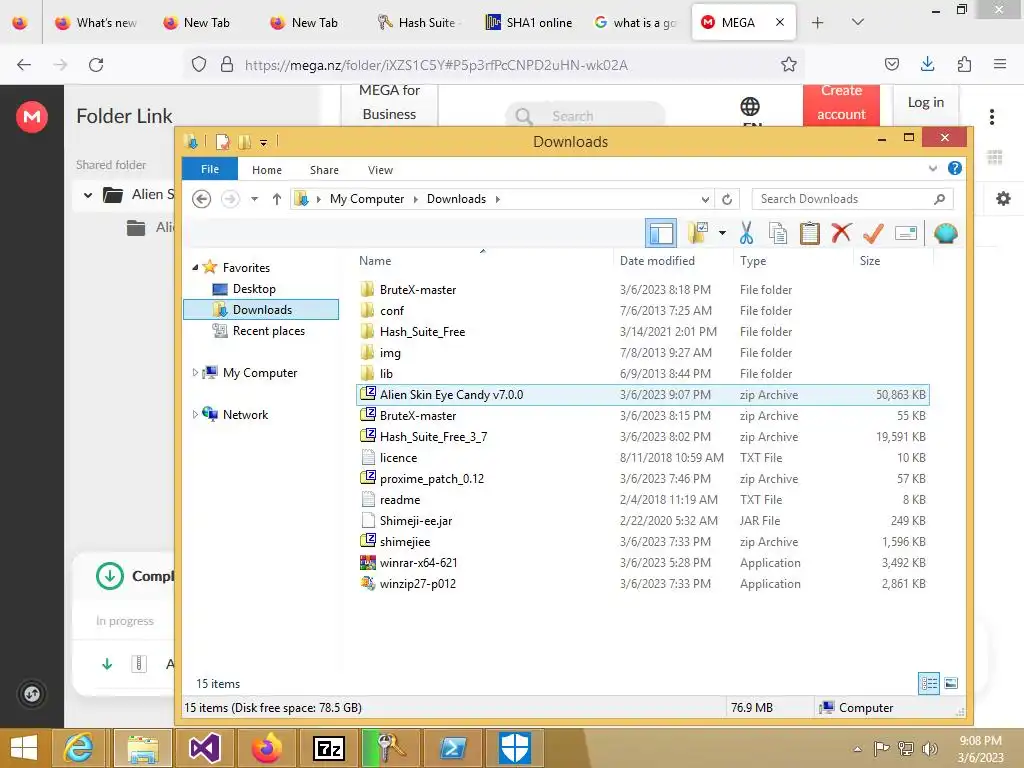Click the scissors Cut icon
The image size is (1024, 768).
(746, 232)
